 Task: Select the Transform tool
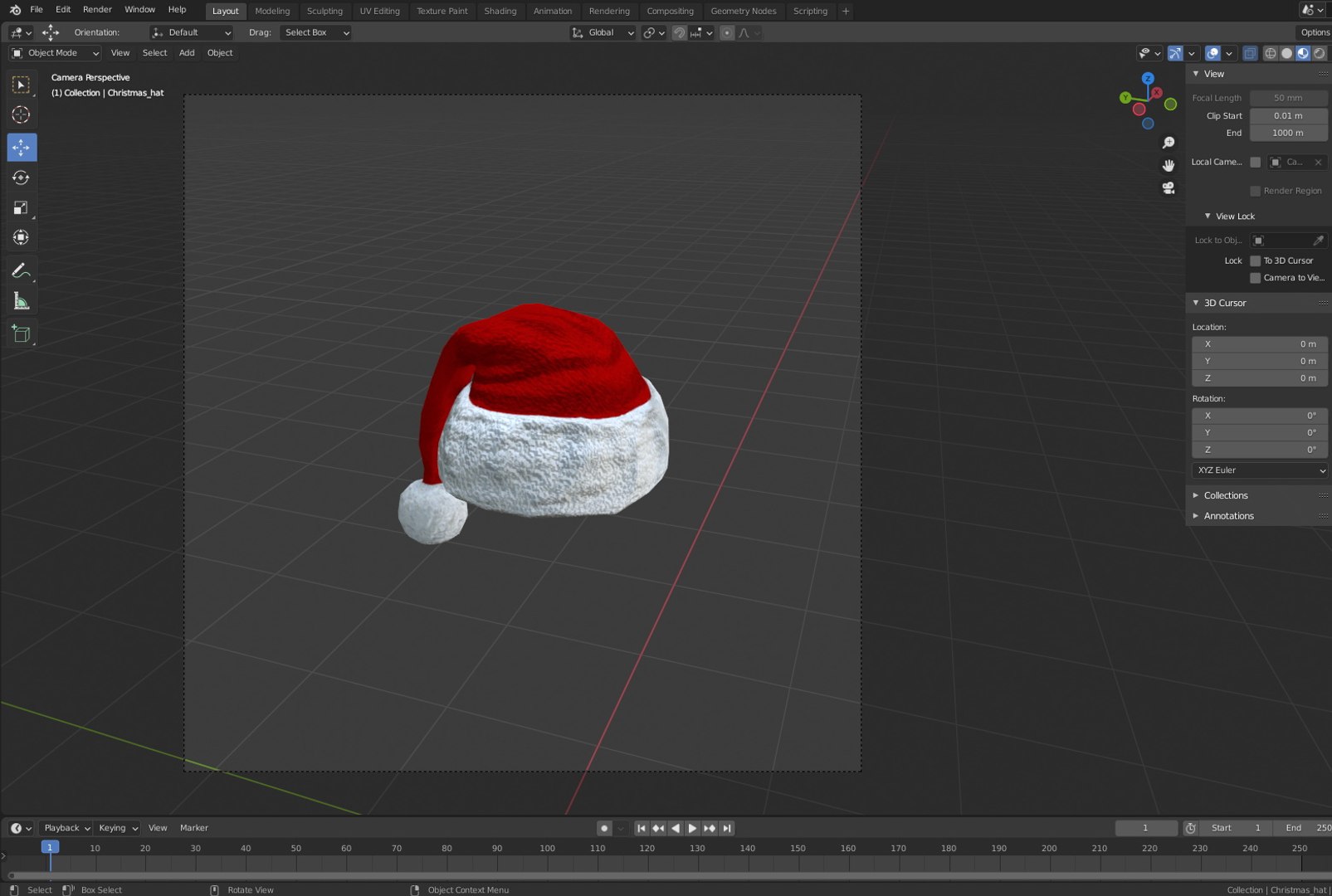(22, 238)
